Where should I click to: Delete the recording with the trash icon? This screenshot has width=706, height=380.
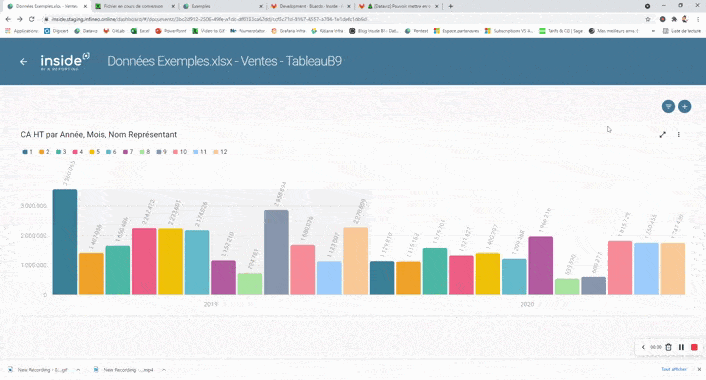pyautogui.click(x=669, y=347)
